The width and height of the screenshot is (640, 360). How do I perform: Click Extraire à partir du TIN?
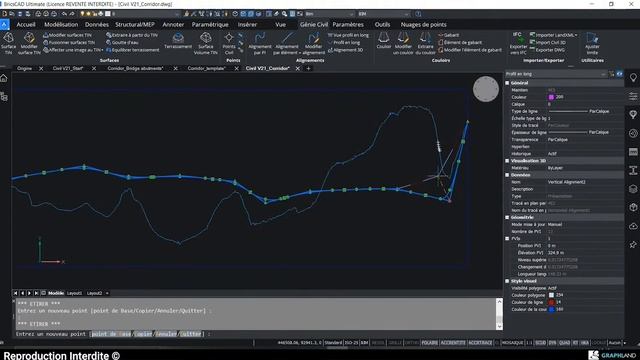pyautogui.click(x=132, y=35)
